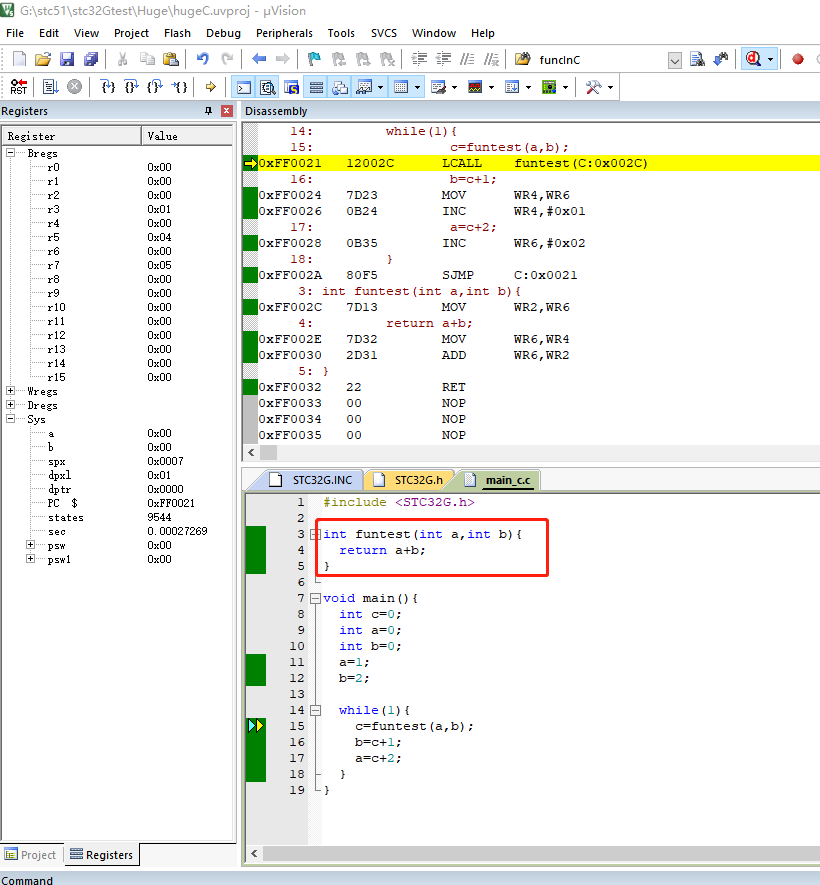The height and width of the screenshot is (885, 820).
Task: Pin the Registers panel with the pushpin
Action: click(x=208, y=111)
